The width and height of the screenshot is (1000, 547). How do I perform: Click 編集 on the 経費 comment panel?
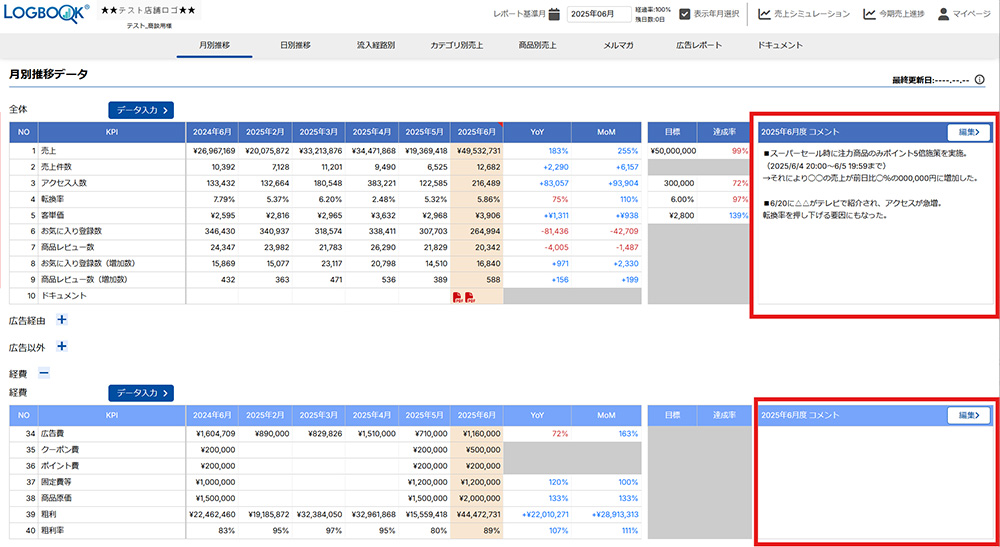[x=969, y=414]
